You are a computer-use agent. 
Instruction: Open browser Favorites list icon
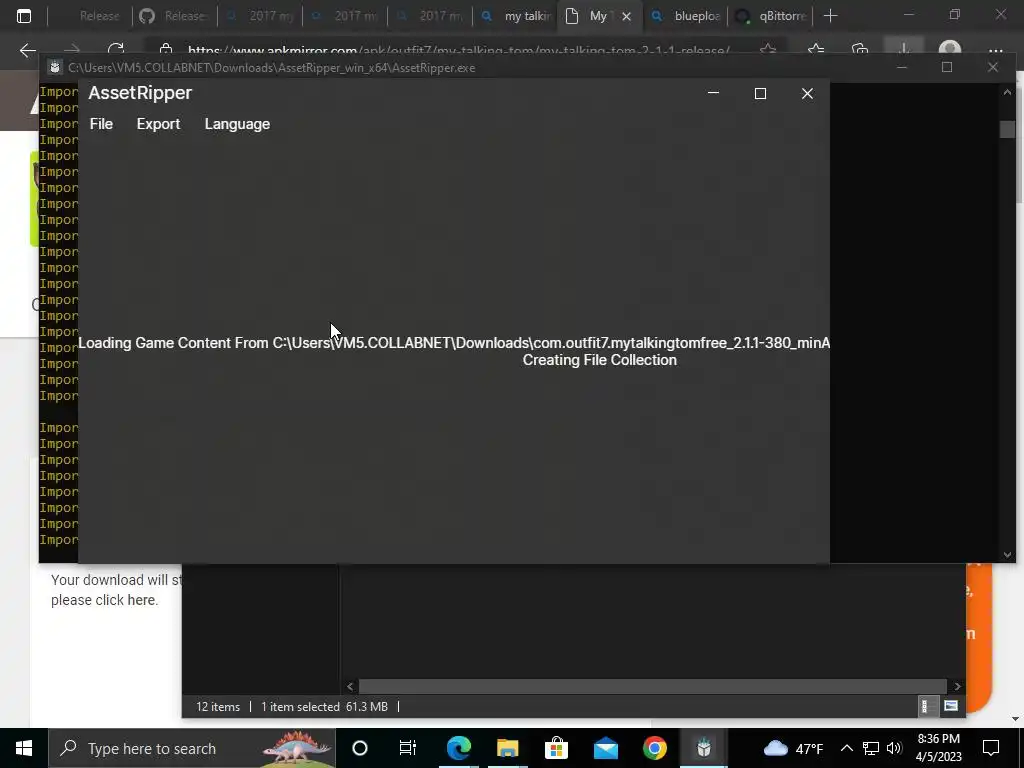(x=816, y=50)
